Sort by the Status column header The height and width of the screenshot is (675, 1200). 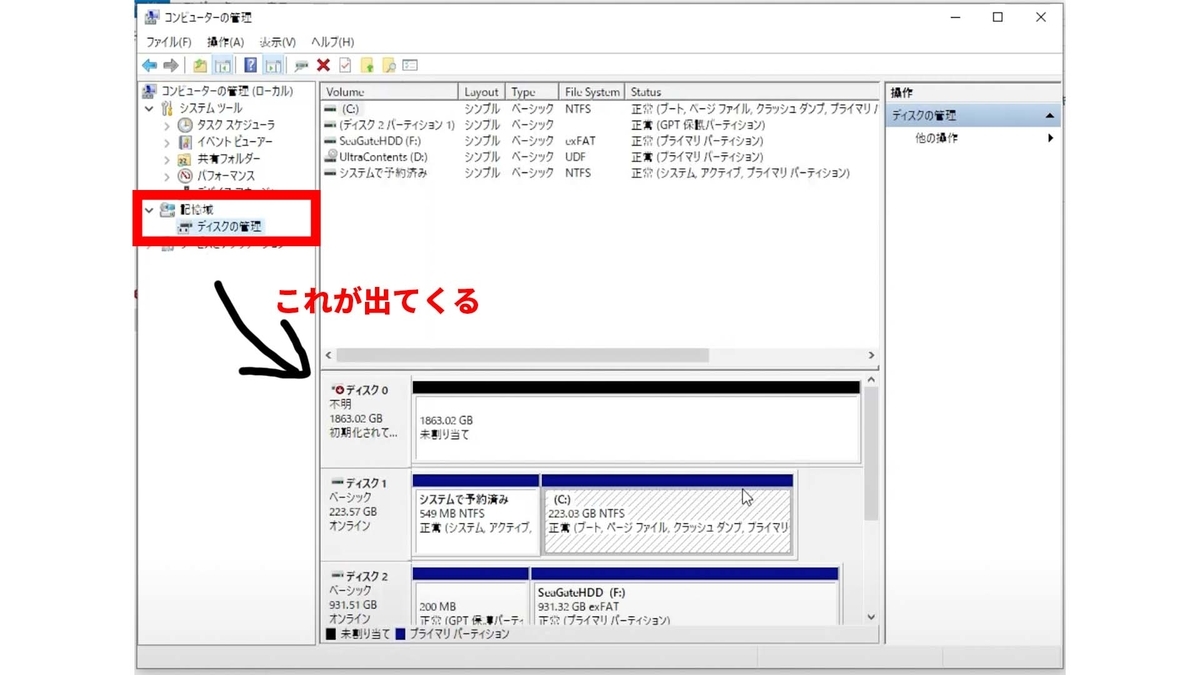click(752, 92)
